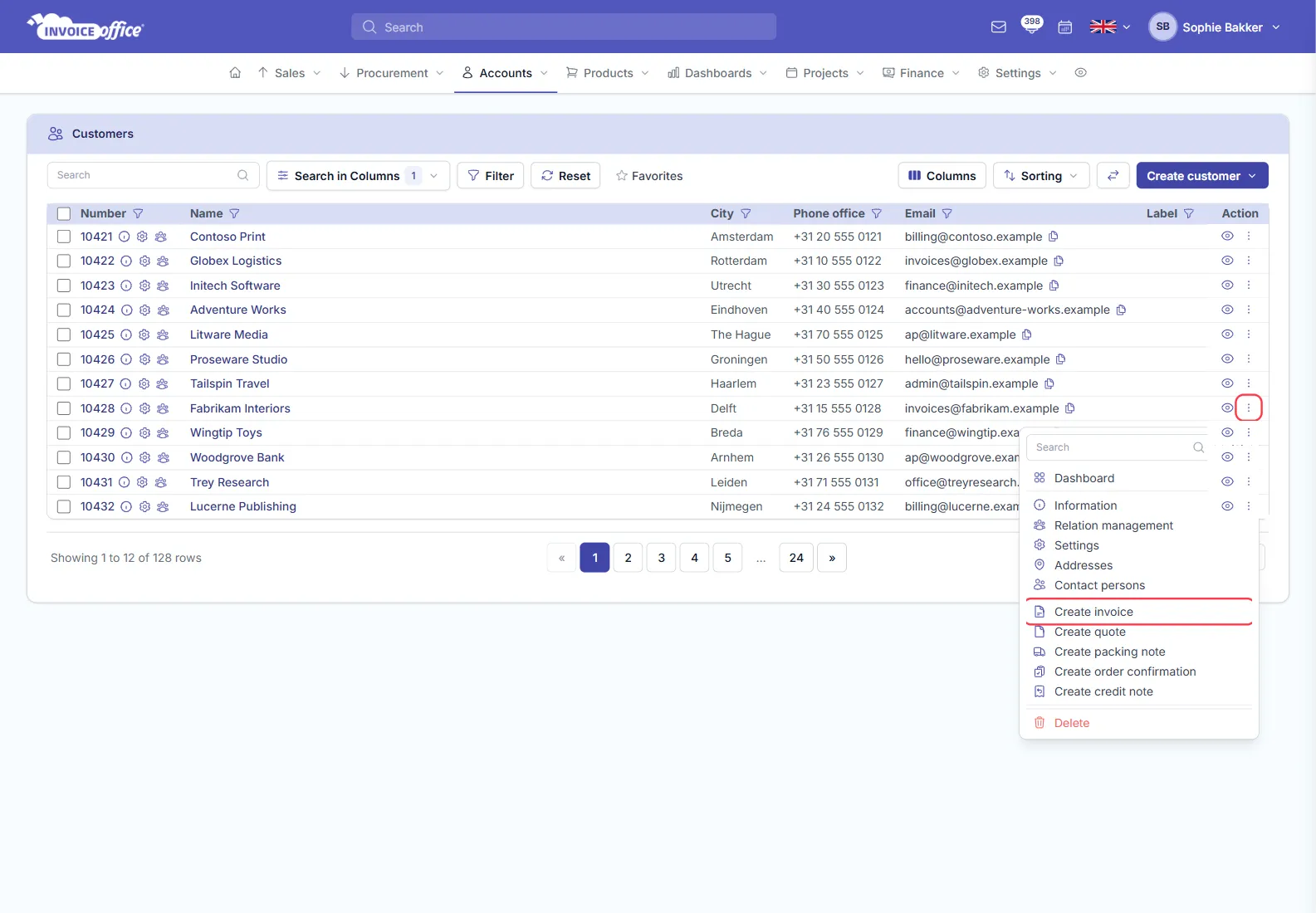The width and height of the screenshot is (1316, 913).
Task: Click the Search field in action menu
Action: point(1119,447)
